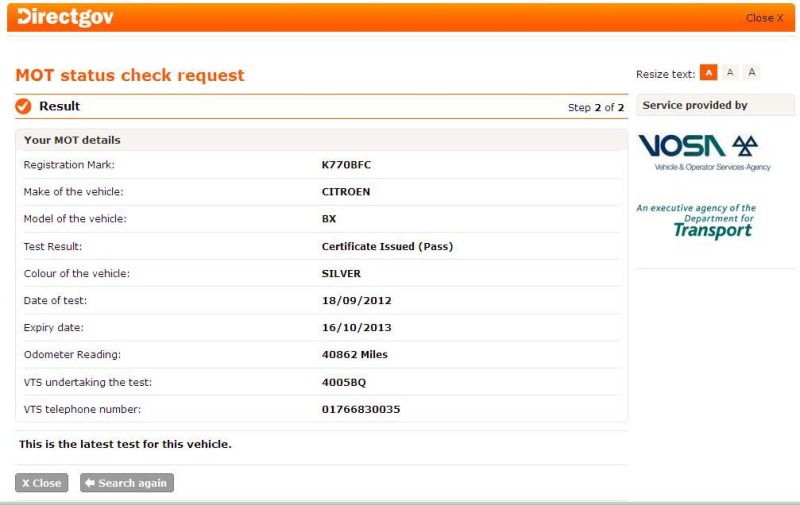Click the vehicle model BX value
This screenshot has height=505, width=800.
click(329, 219)
